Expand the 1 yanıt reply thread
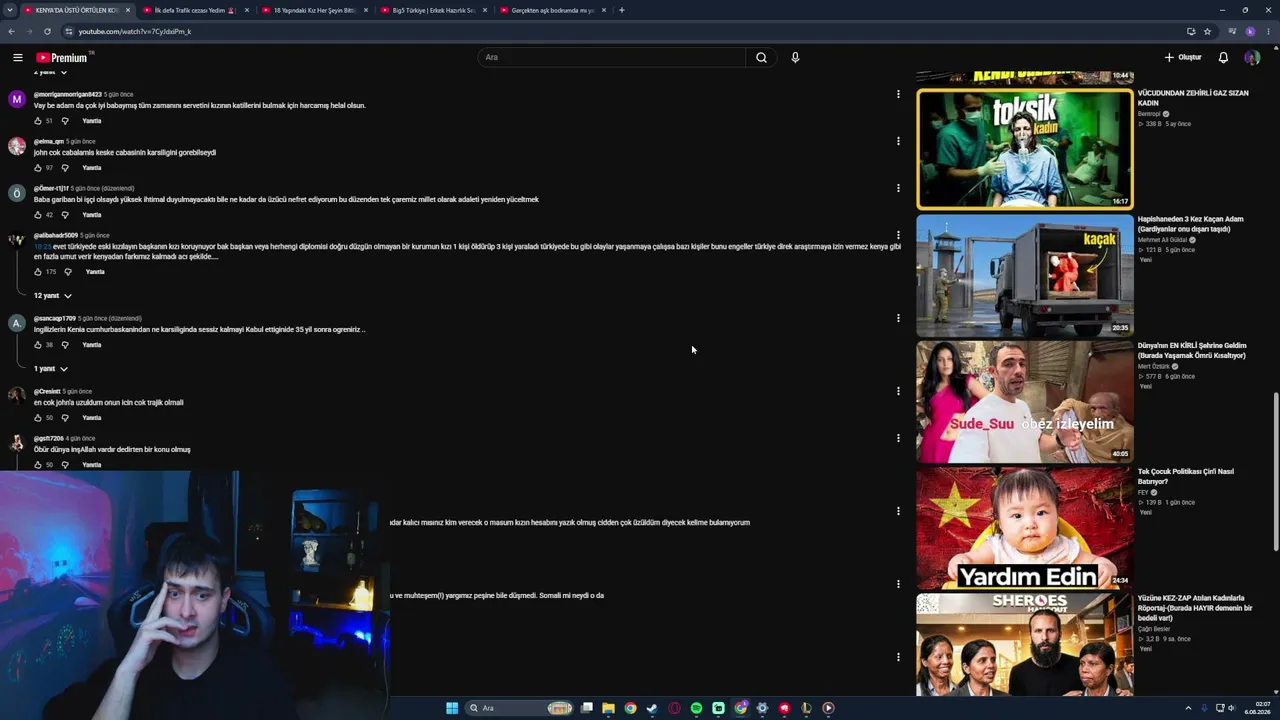This screenshot has width=1280, height=720. pos(50,369)
